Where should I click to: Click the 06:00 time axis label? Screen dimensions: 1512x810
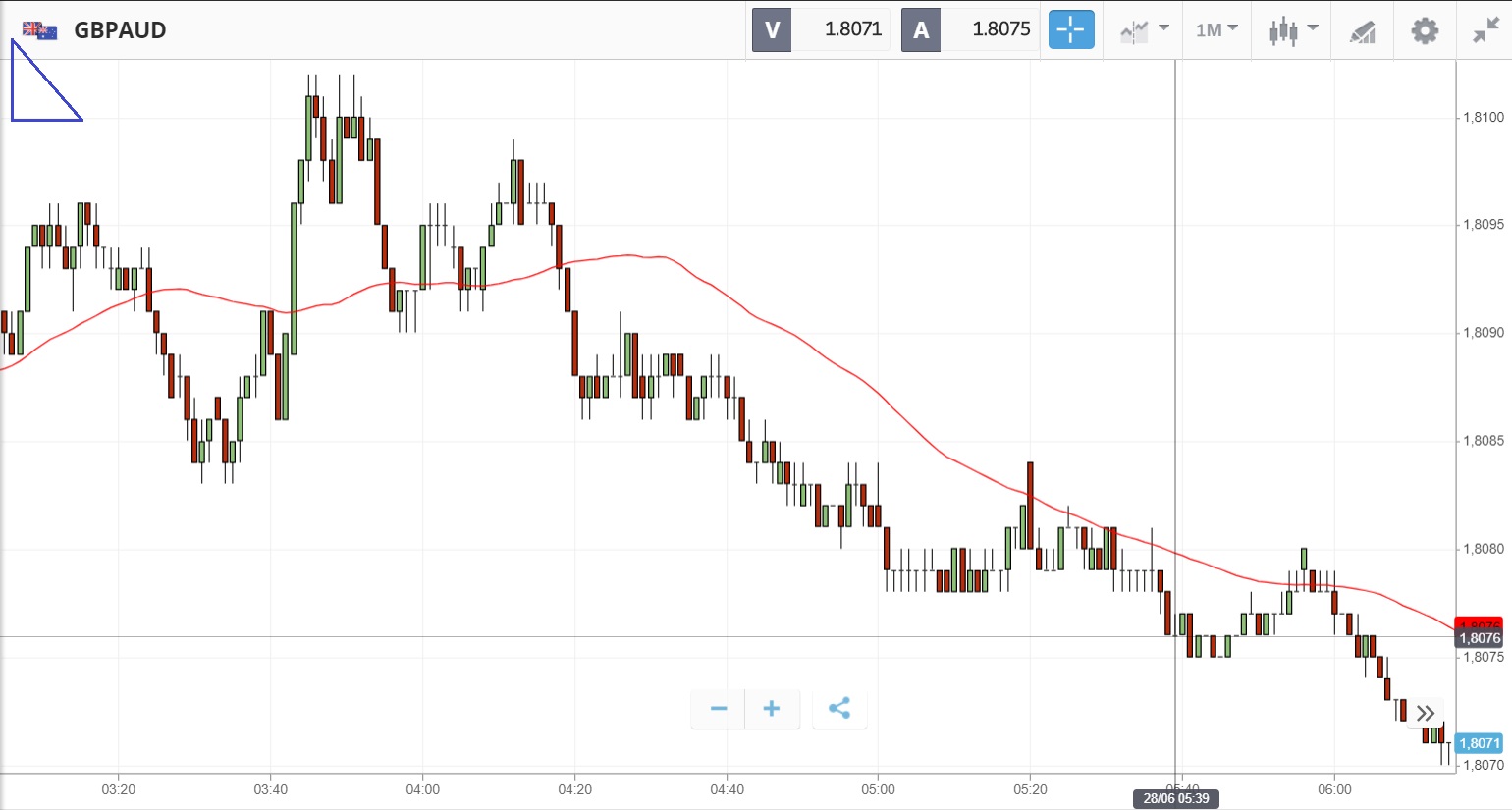pyautogui.click(x=1335, y=789)
